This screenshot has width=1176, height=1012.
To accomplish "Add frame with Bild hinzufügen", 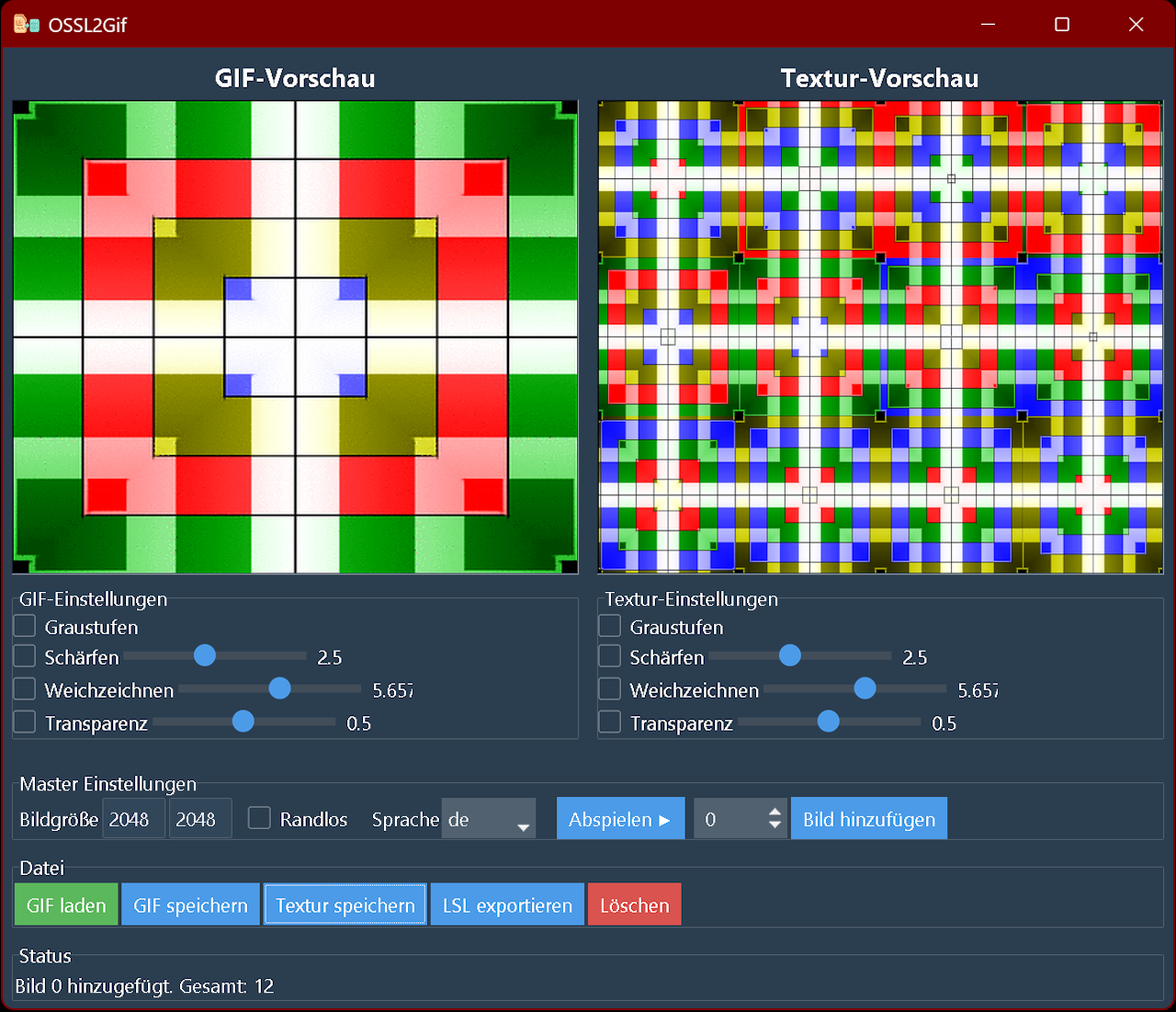I will click(x=868, y=819).
